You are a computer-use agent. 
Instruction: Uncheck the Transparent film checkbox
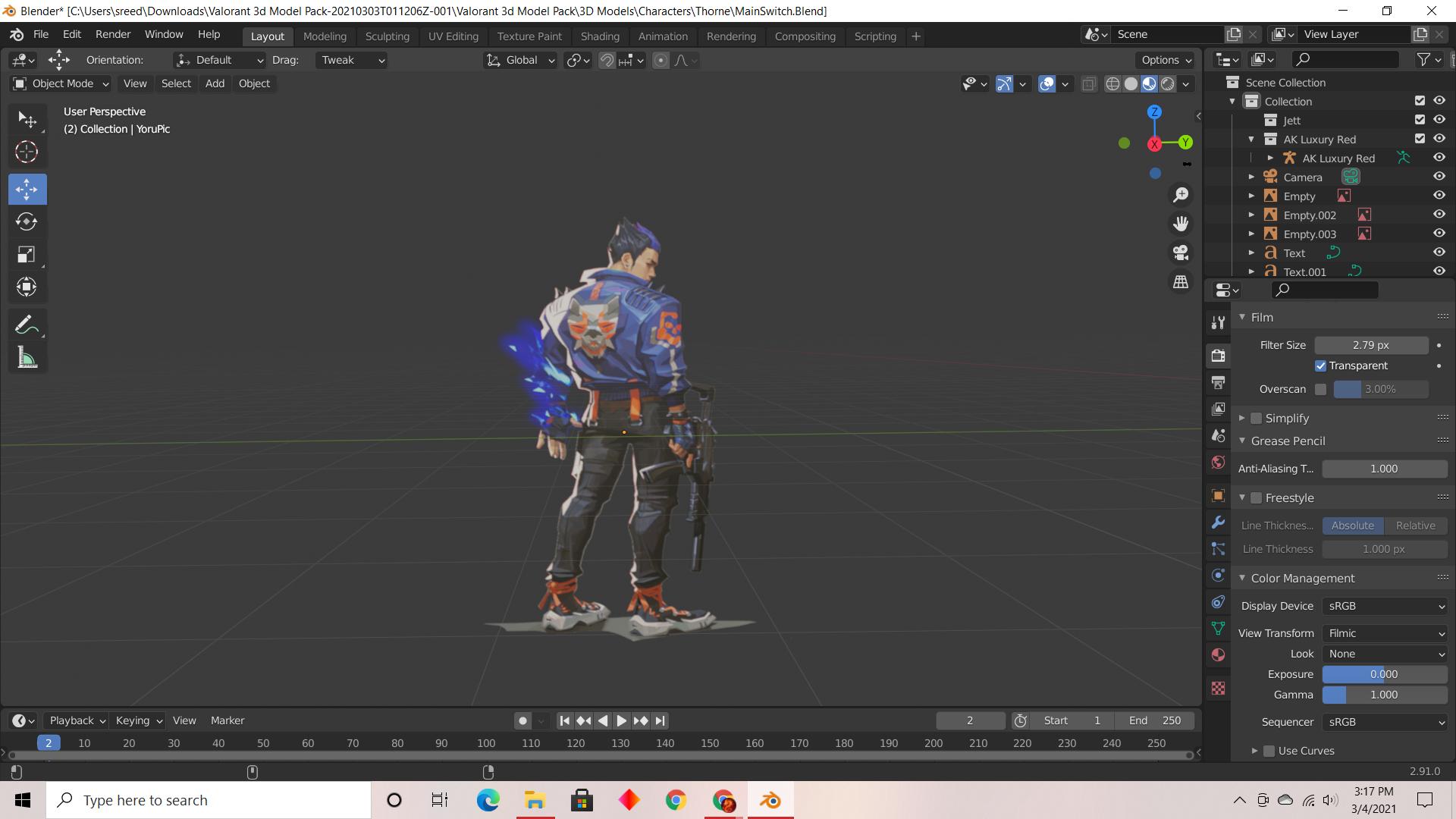point(1320,366)
